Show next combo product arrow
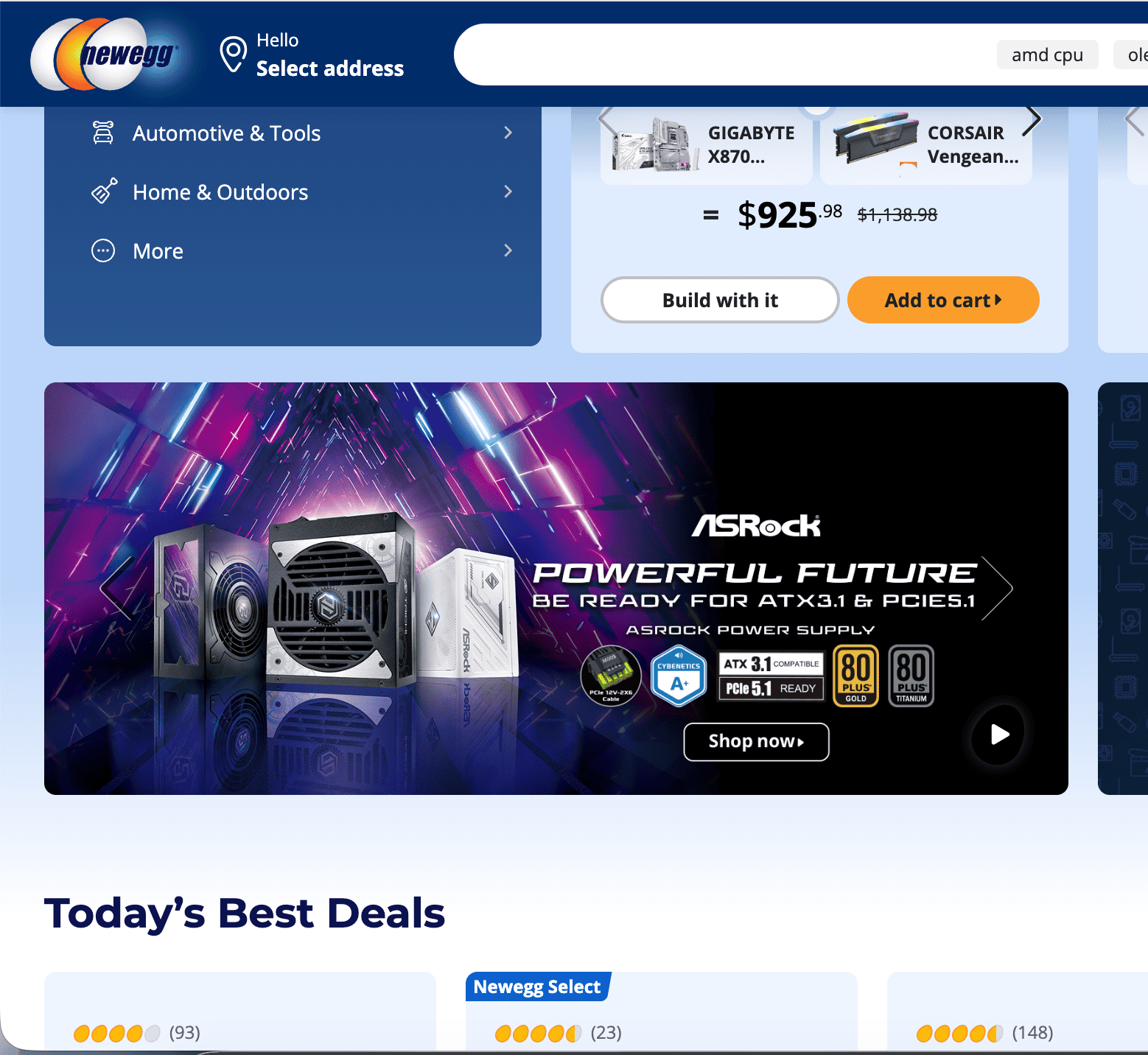Image resolution: width=1148 pixels, height=1055 pixels. click(1033, 119)
